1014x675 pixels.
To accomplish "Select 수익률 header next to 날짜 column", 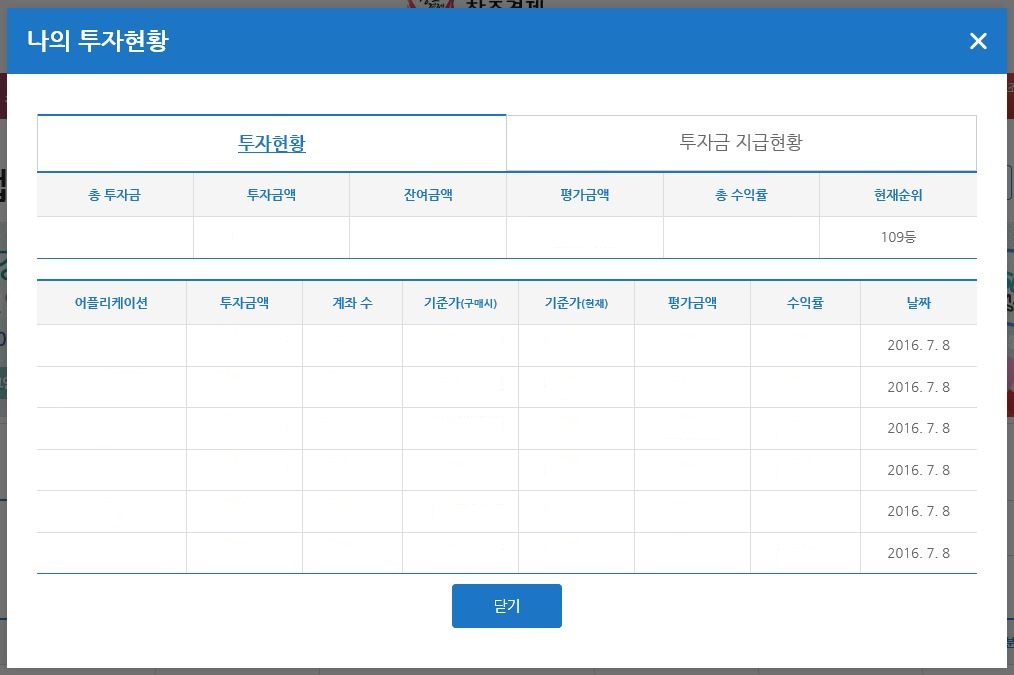I will (x=805, y=303).
